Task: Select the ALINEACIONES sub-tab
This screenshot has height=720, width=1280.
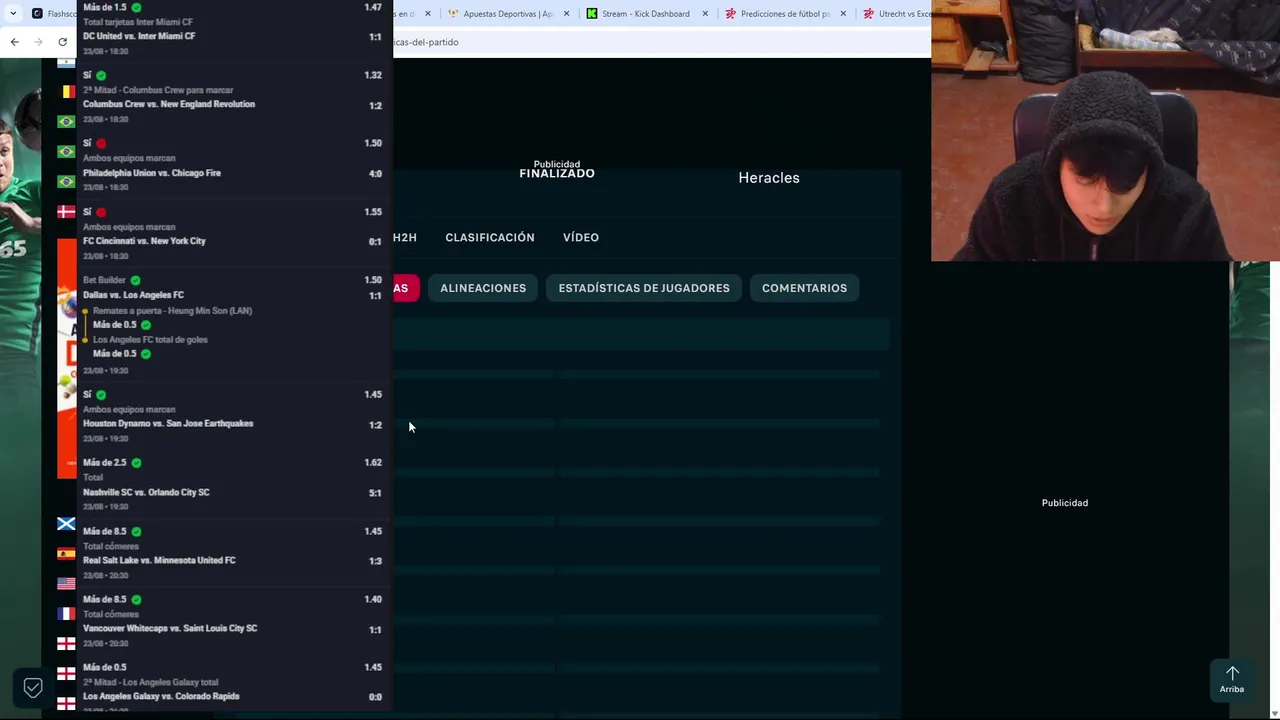Action: [x=483, y=288]
